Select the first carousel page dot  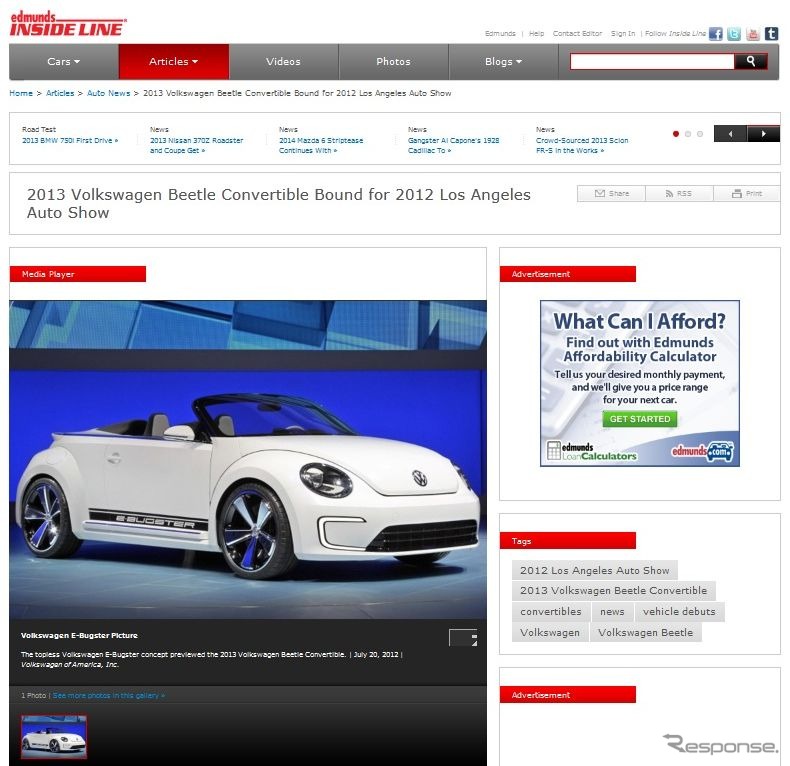pyautogui.click(x=676, y=134)
